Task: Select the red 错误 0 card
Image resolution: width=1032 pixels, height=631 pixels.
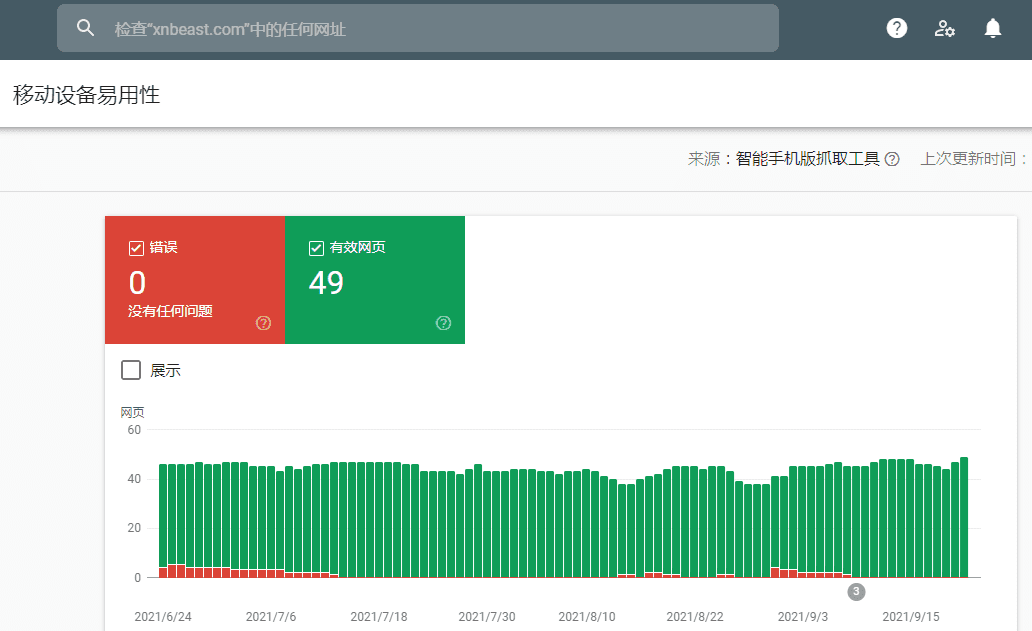Action: pyautogui.click(x=195, y=280)
